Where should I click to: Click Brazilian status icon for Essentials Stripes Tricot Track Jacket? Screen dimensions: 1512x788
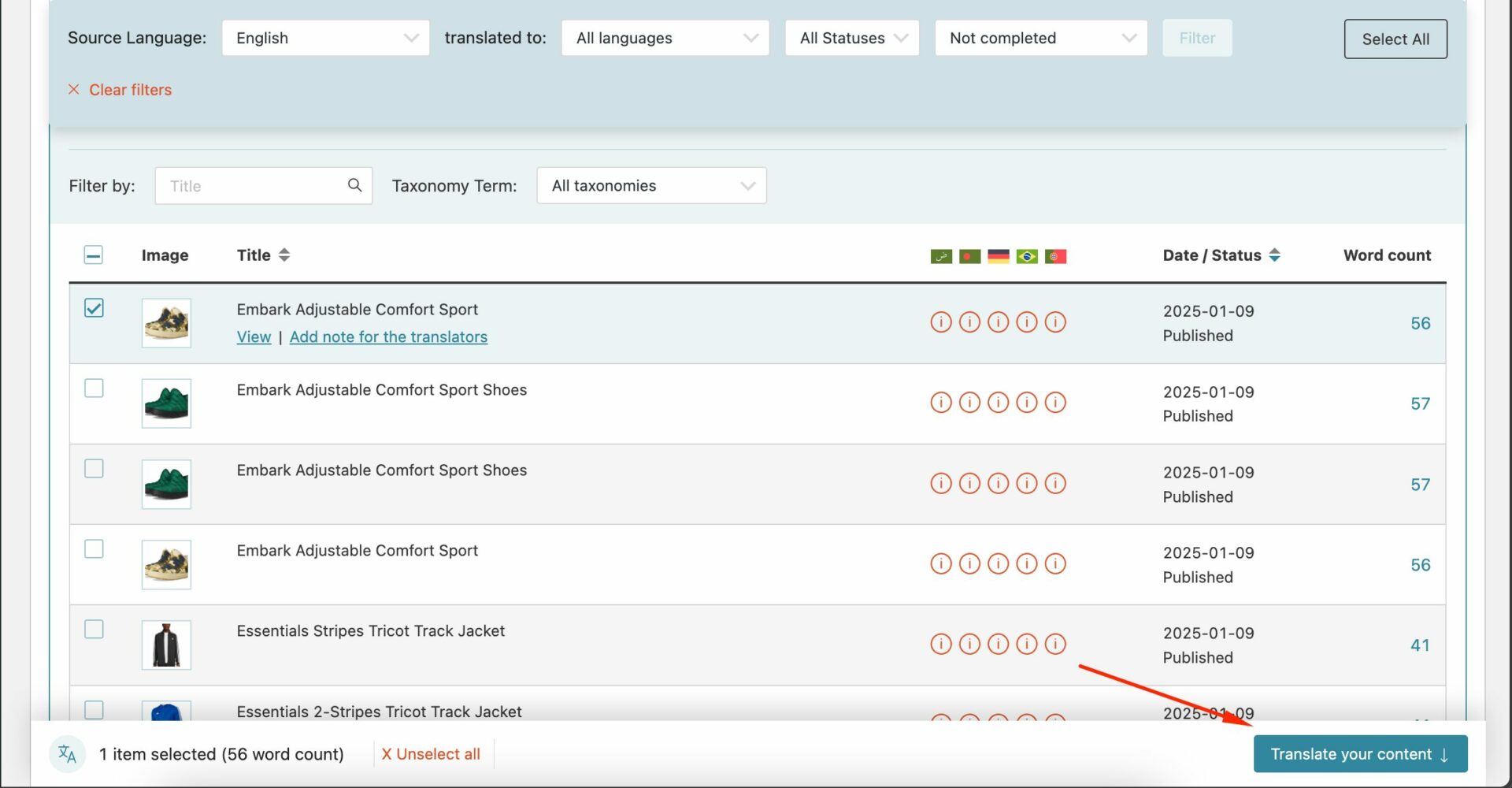[1027, 644]
